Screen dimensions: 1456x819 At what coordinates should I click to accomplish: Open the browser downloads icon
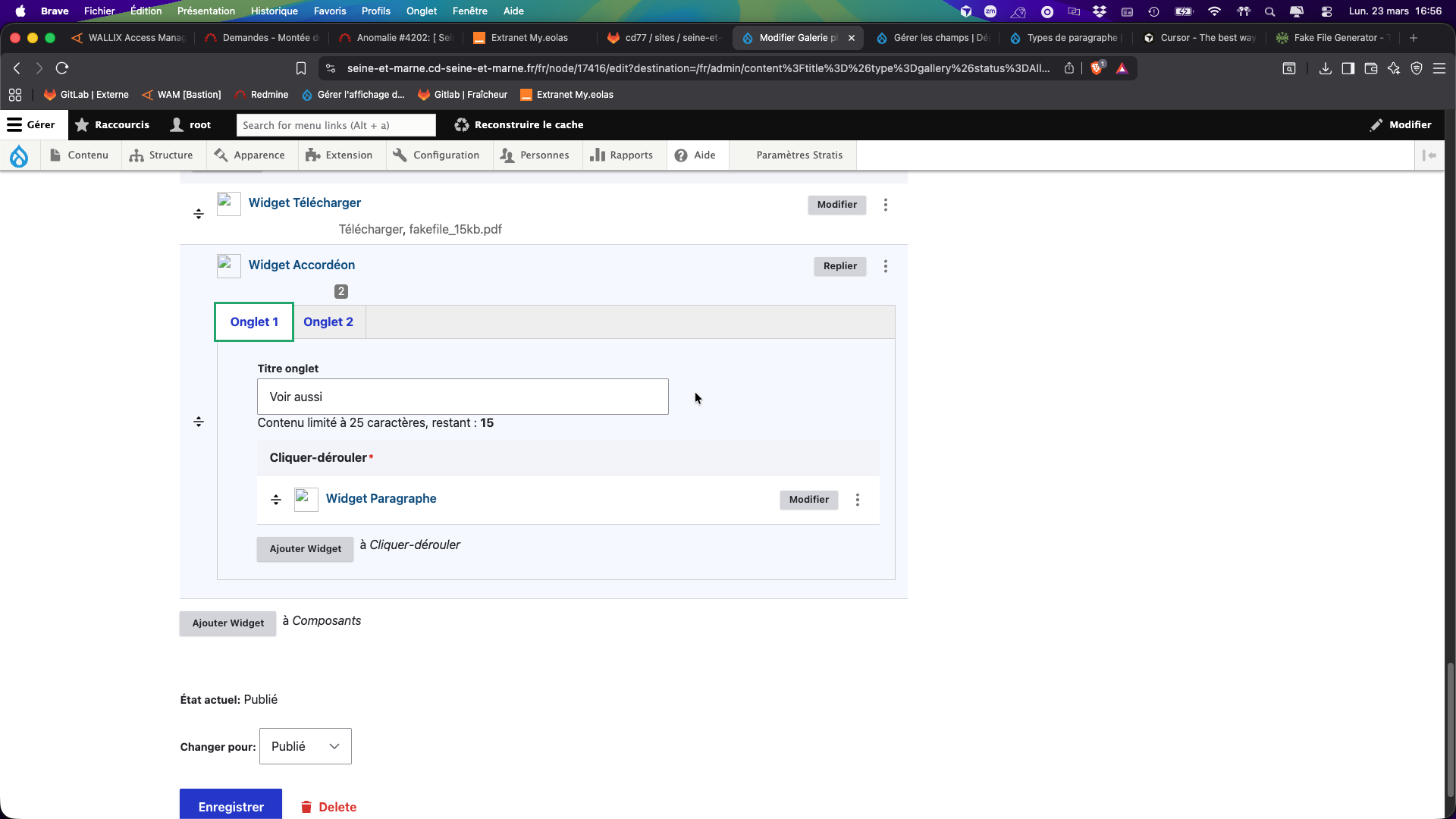[x=1325, y=68]
